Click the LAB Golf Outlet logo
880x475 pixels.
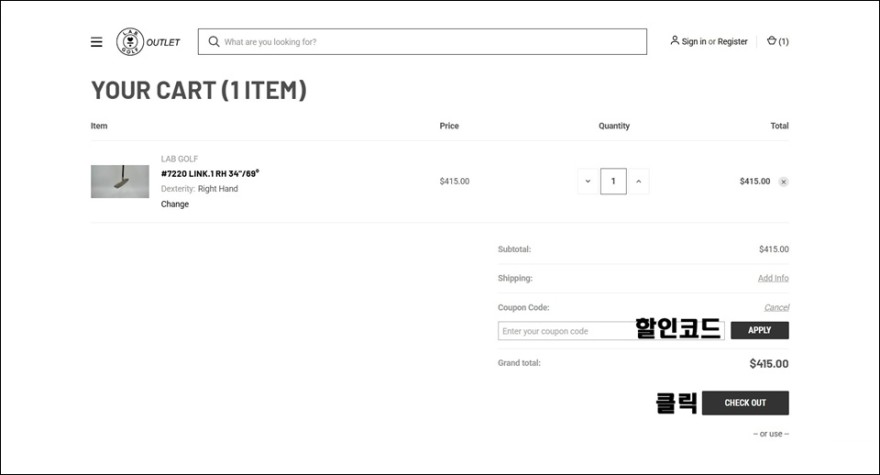click(x=148, y=42)
